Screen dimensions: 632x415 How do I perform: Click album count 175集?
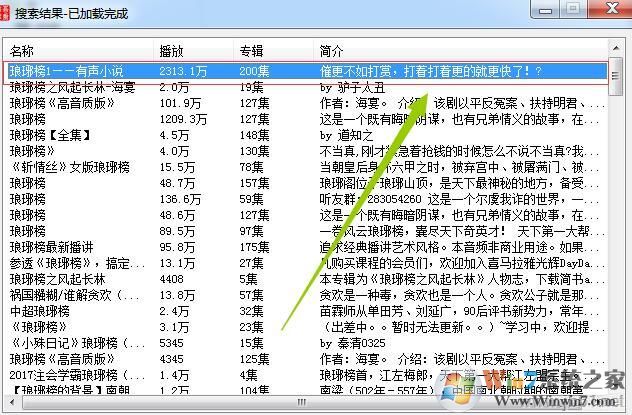(x=254, y=247)
